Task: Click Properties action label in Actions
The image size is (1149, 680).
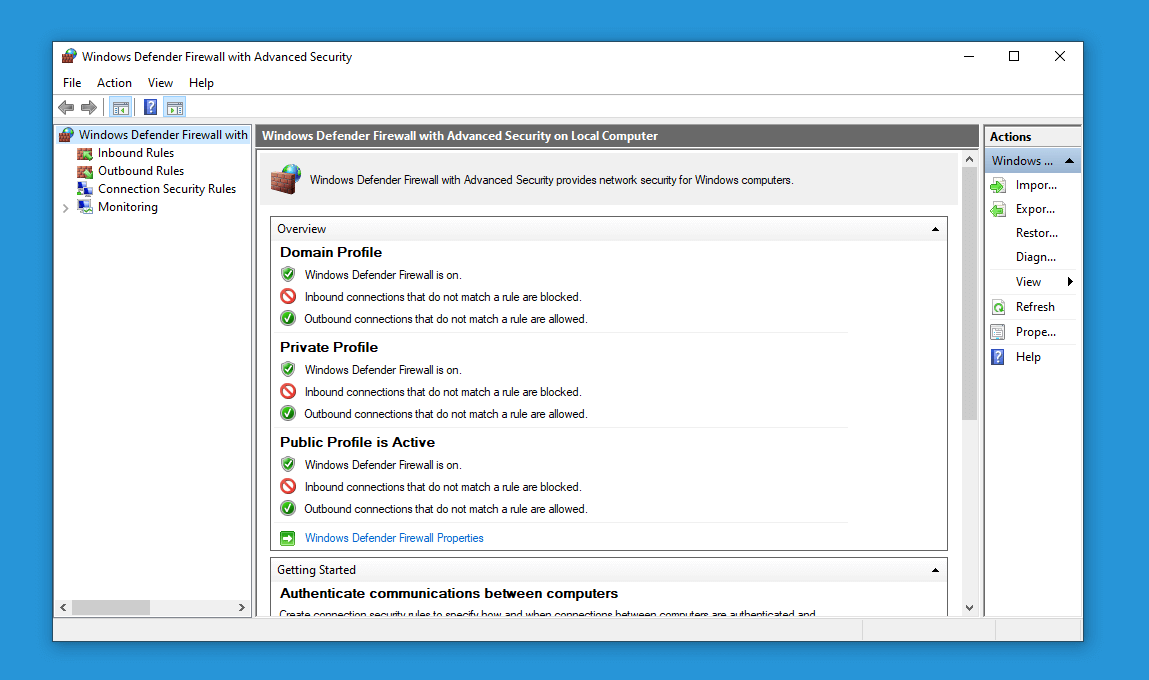Action: click(1035, 332)
